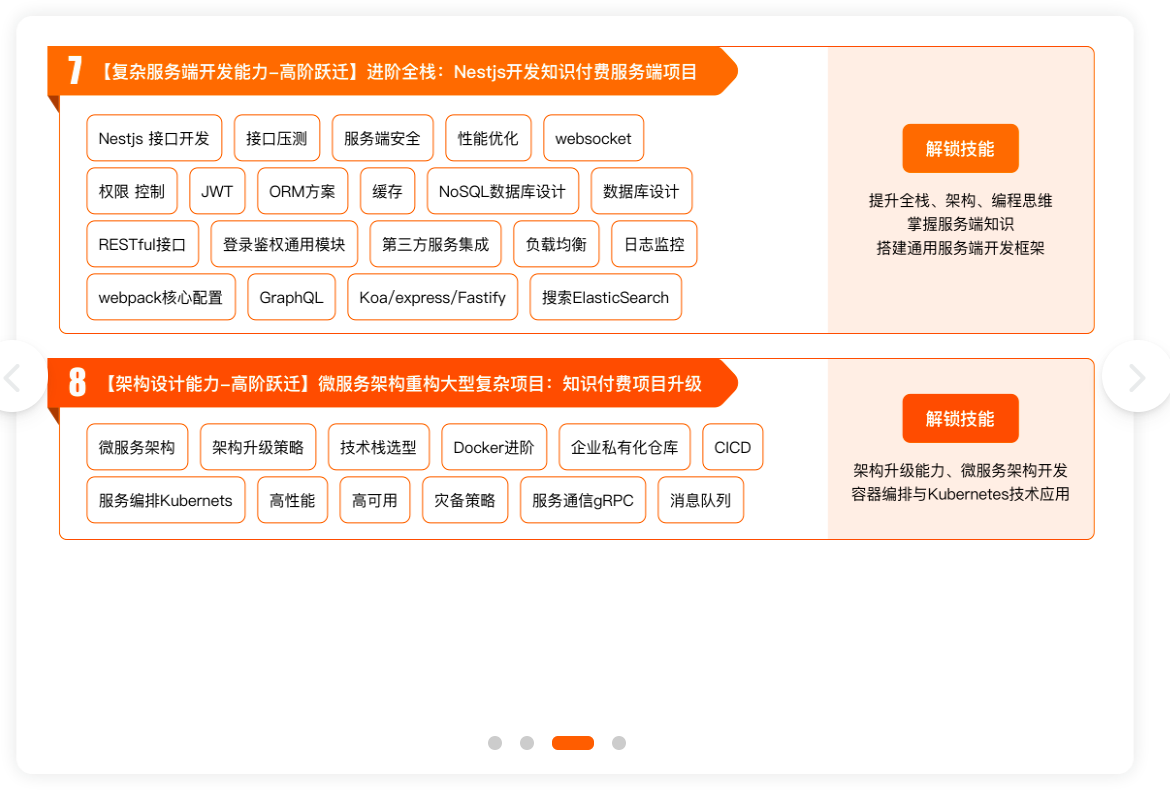Click the next slide arrow
Screen dimensions: 1170x796
[x=1136, y=377]
